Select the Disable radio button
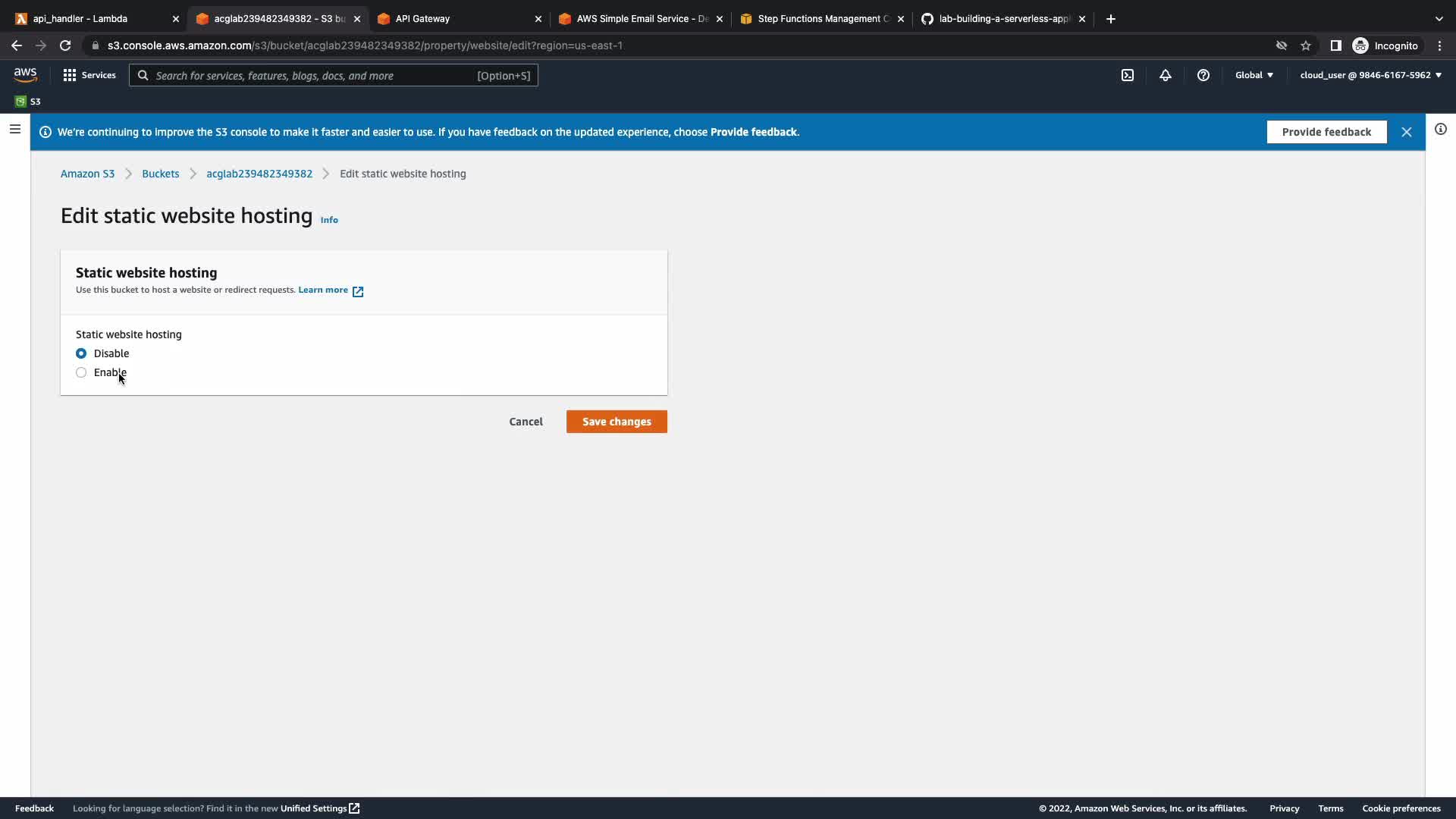This screenshot has height=819, width=1456. 81,353
